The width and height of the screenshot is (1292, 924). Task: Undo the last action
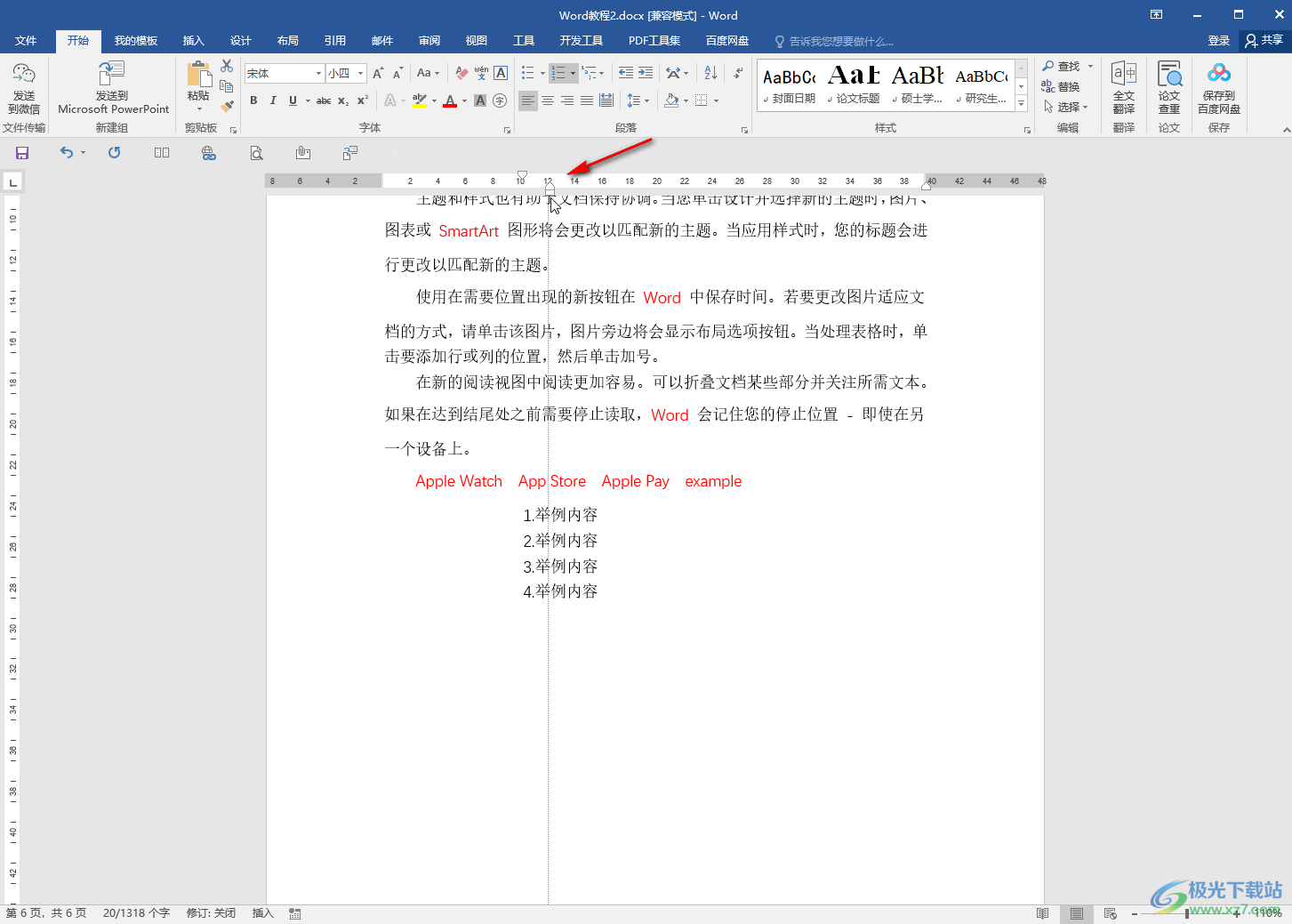[67, 153]
